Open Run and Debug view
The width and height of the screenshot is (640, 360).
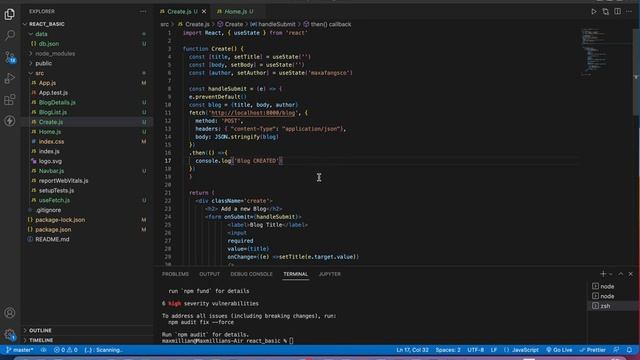click(9, 78)
